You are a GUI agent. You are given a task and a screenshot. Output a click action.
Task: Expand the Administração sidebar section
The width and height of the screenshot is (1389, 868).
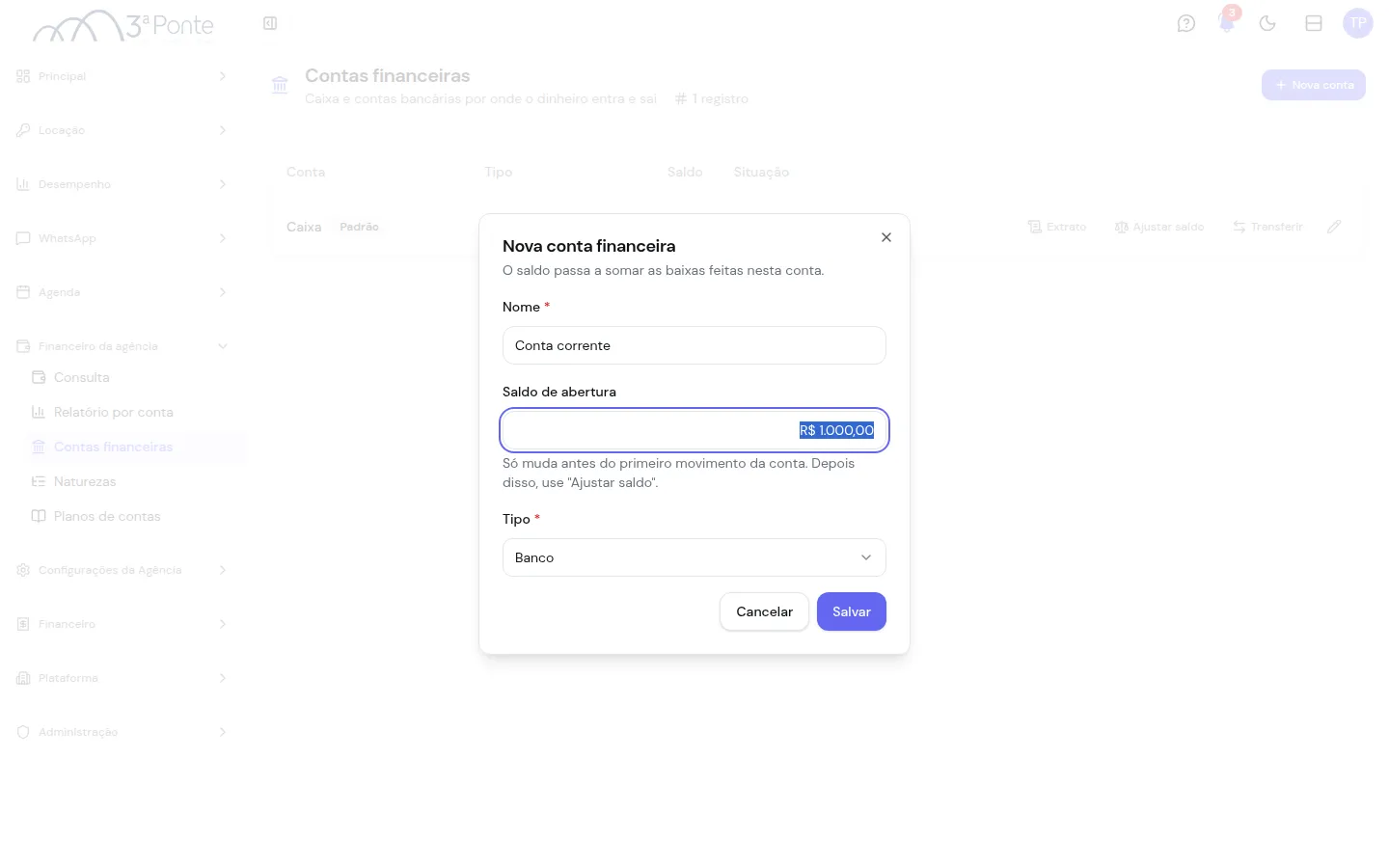[x=123, y=732]
